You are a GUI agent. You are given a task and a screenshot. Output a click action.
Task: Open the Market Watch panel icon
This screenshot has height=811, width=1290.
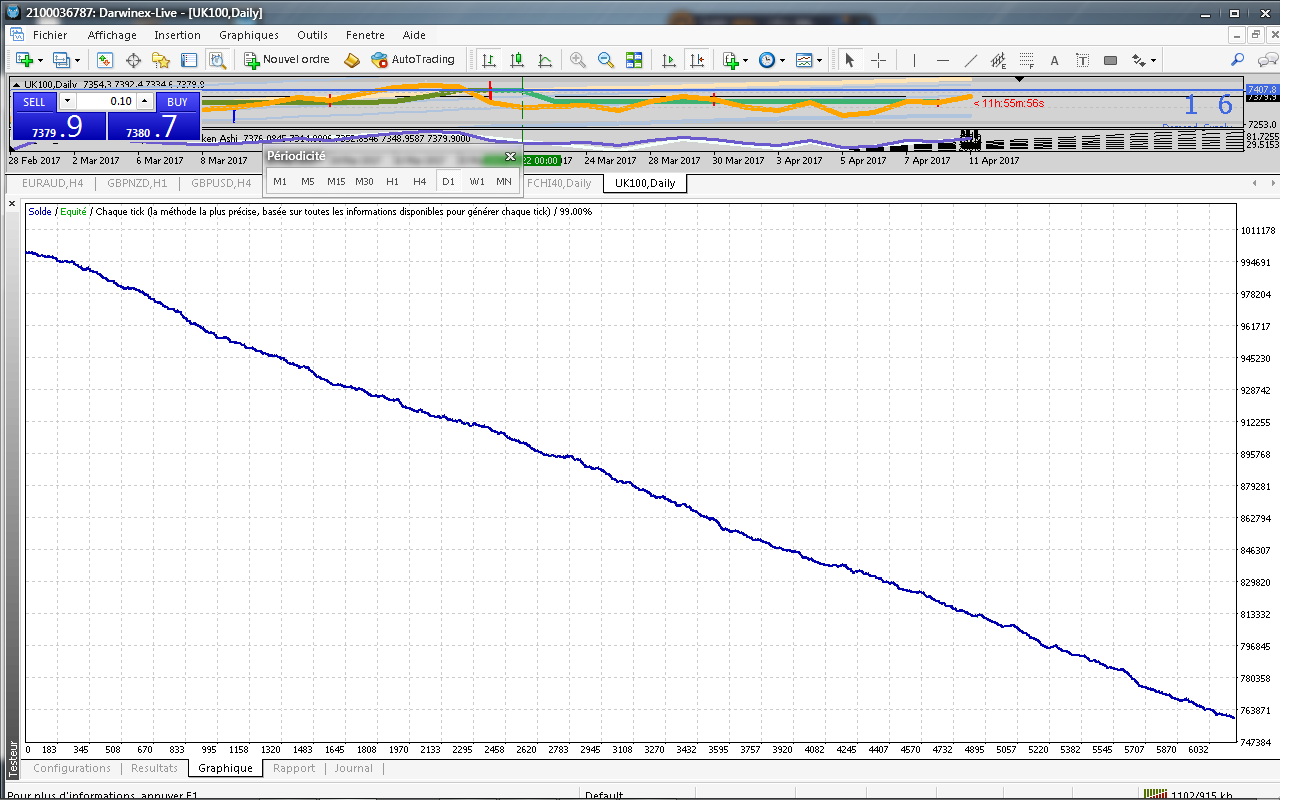(105, 60)
